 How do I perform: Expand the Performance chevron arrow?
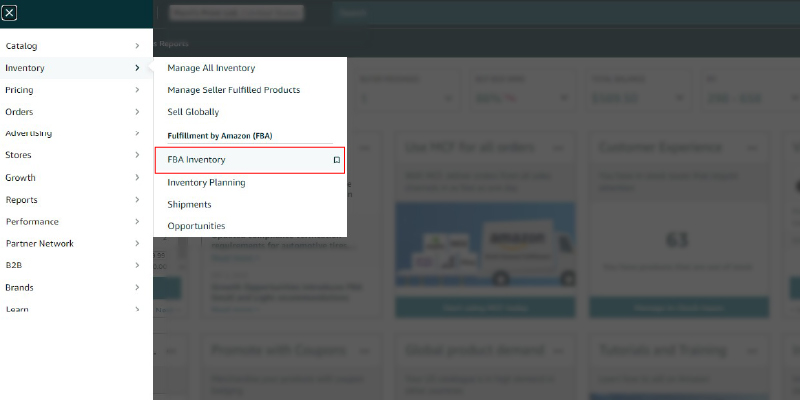[137, 221]
